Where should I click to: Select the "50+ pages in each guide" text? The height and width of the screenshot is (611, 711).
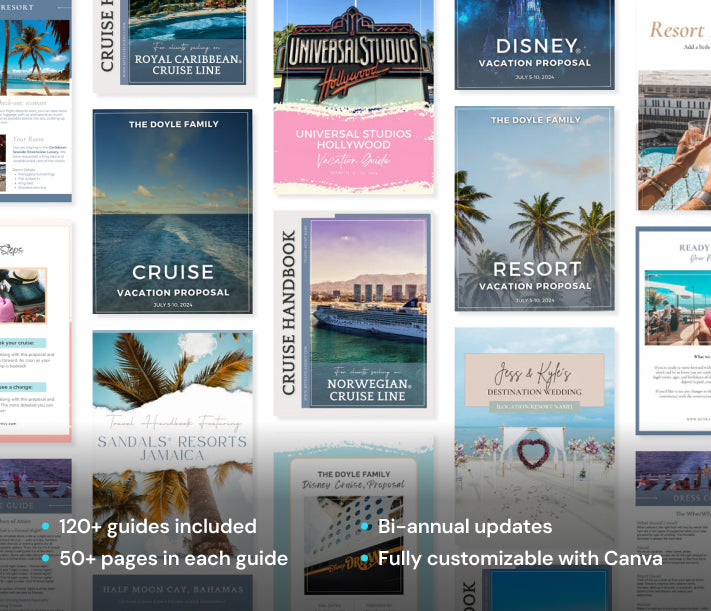pyautogui.click(x=173, y=558)
